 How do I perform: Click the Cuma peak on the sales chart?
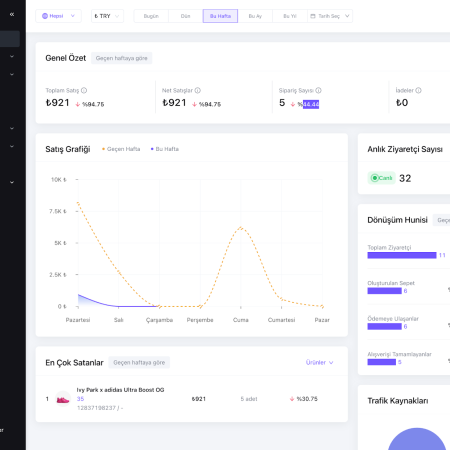pyautogui.click(x=241, y=228)
